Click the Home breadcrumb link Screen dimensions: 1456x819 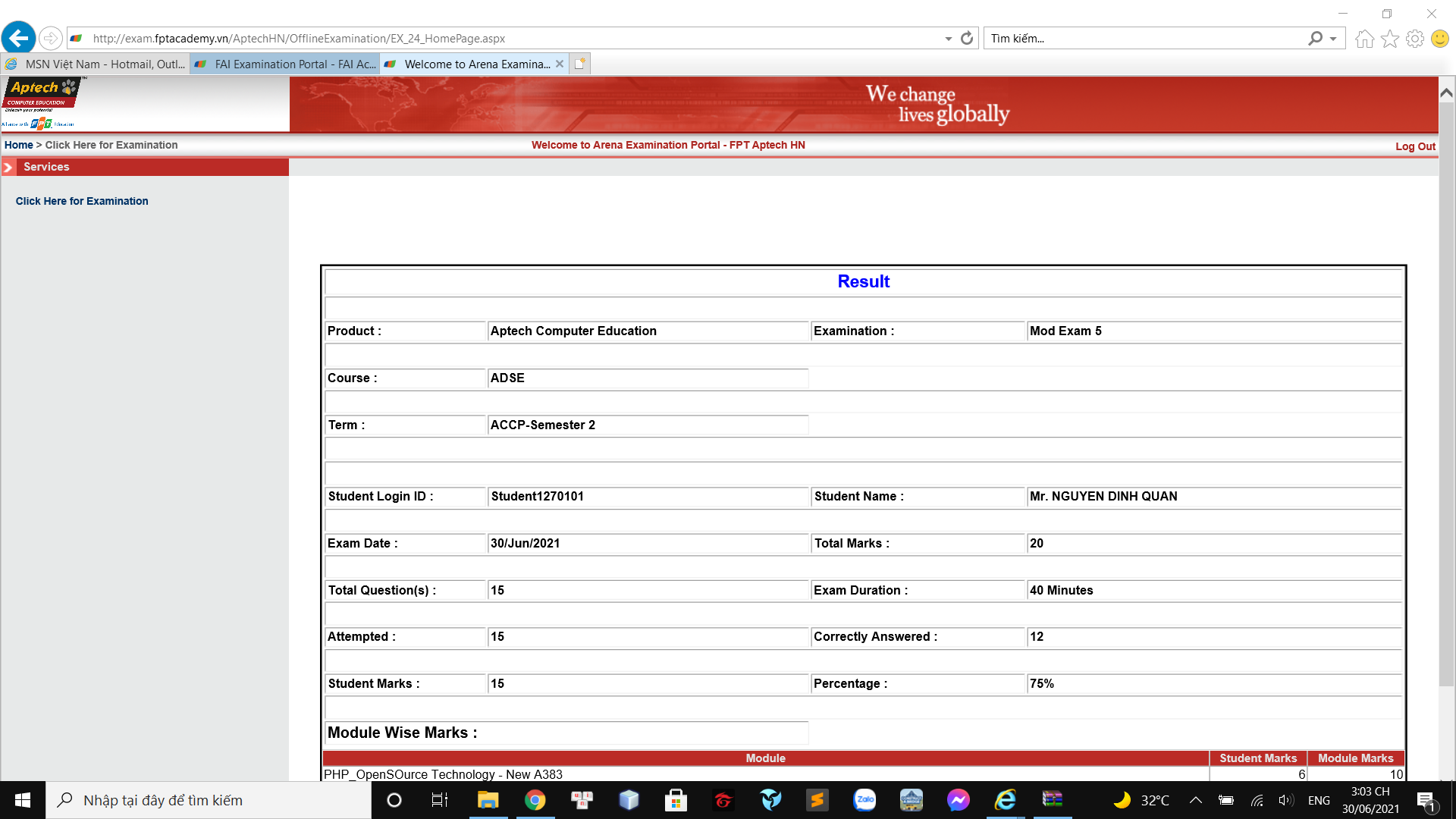click(x=18, y=145)
